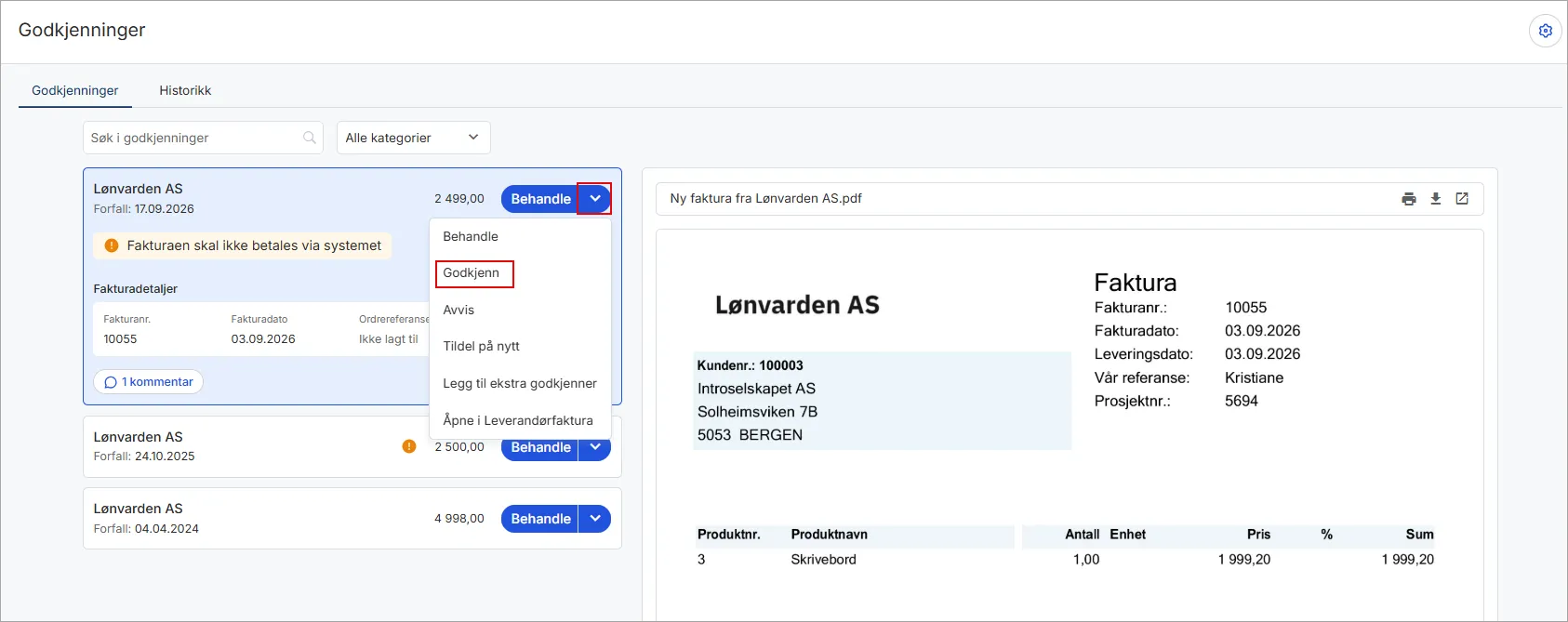Viewport: 1568px width, 622px height.
Task: Click 'Faktura' heading in PDF preview
Action: pos(1136,283)
